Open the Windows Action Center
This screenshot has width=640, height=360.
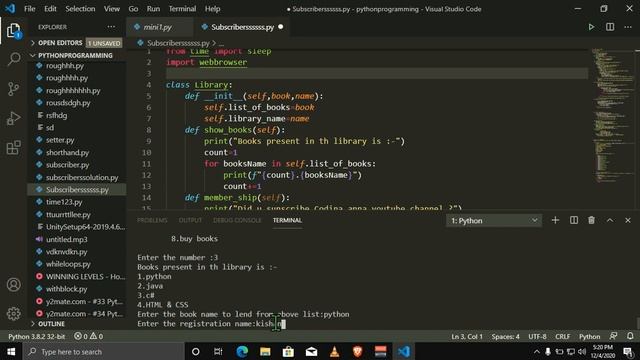[628, 351]
